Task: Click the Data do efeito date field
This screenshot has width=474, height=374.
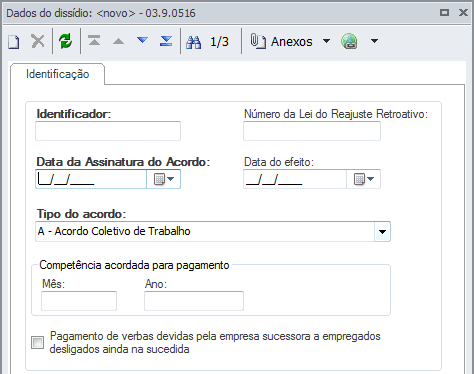Action: pyautogui.click(x=295, y=179)
